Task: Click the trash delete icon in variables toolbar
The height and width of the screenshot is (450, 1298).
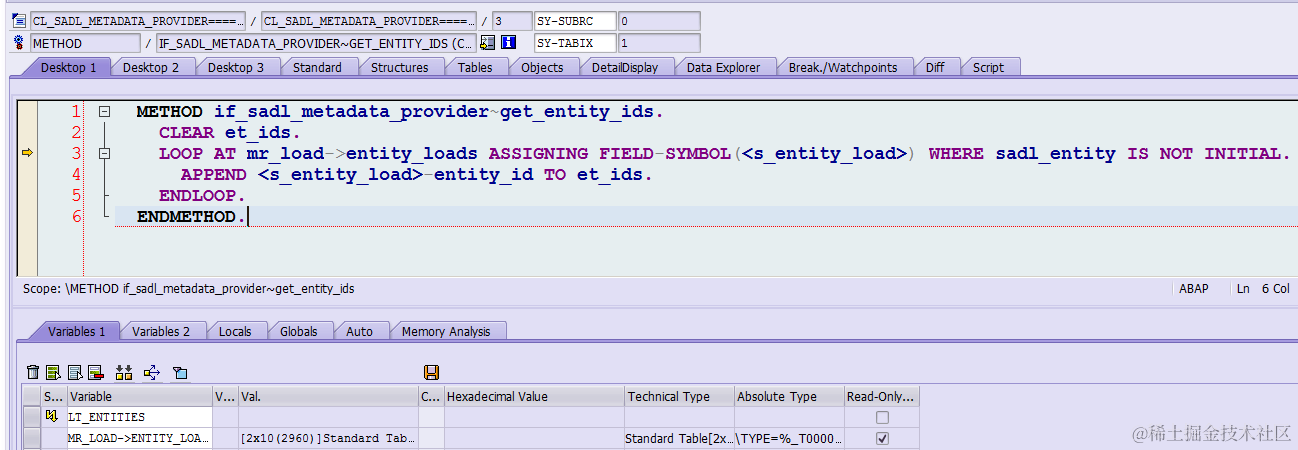Action: click(x=33, y=373)
